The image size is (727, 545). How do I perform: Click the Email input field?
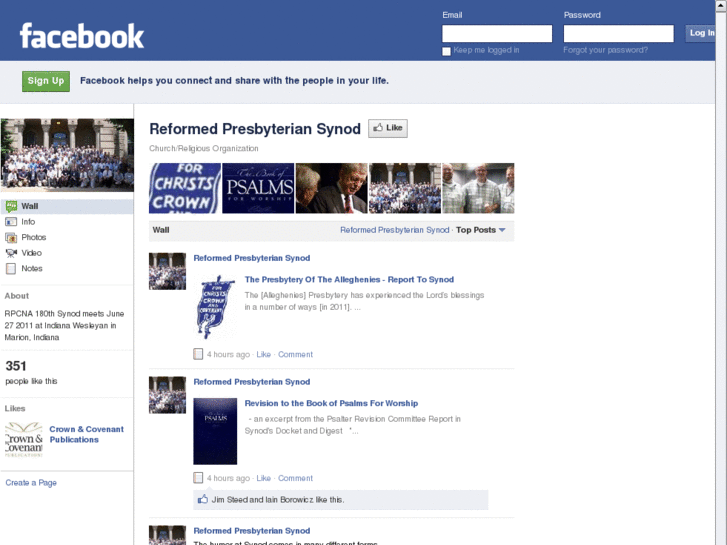click(497, 34)
